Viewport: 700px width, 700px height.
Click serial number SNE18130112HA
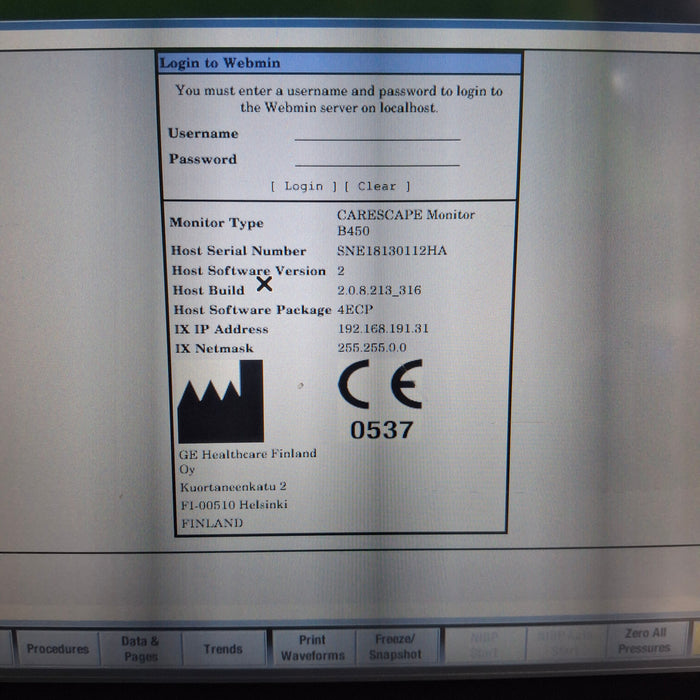click(392, 250)
